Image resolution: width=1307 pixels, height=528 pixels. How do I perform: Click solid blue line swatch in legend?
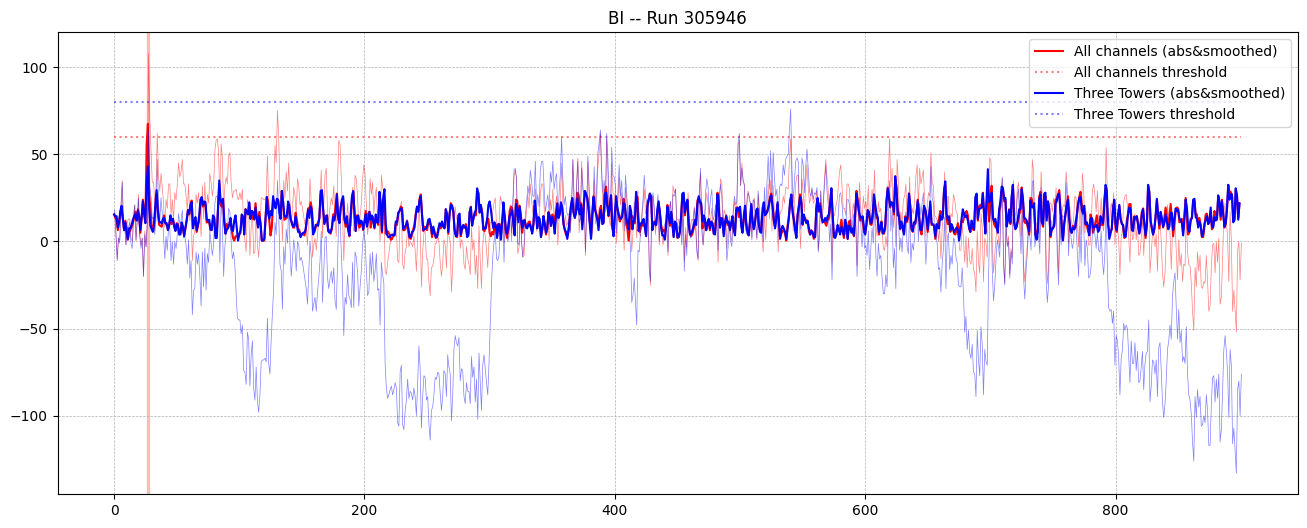pos(1050,93)
